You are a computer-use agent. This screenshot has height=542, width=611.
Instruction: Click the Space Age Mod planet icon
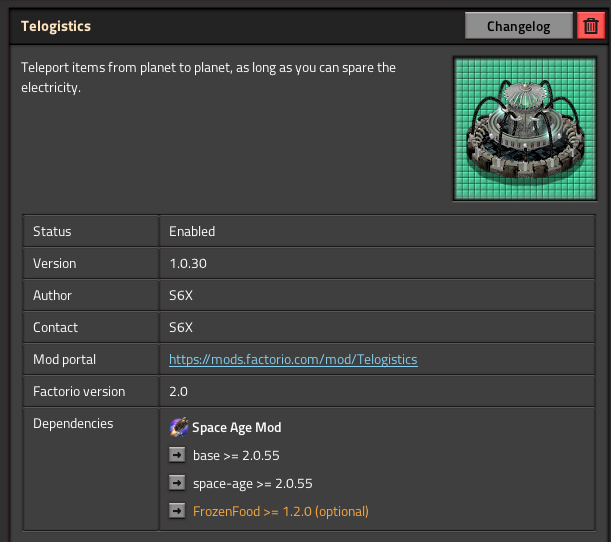[x=179, y=427]
